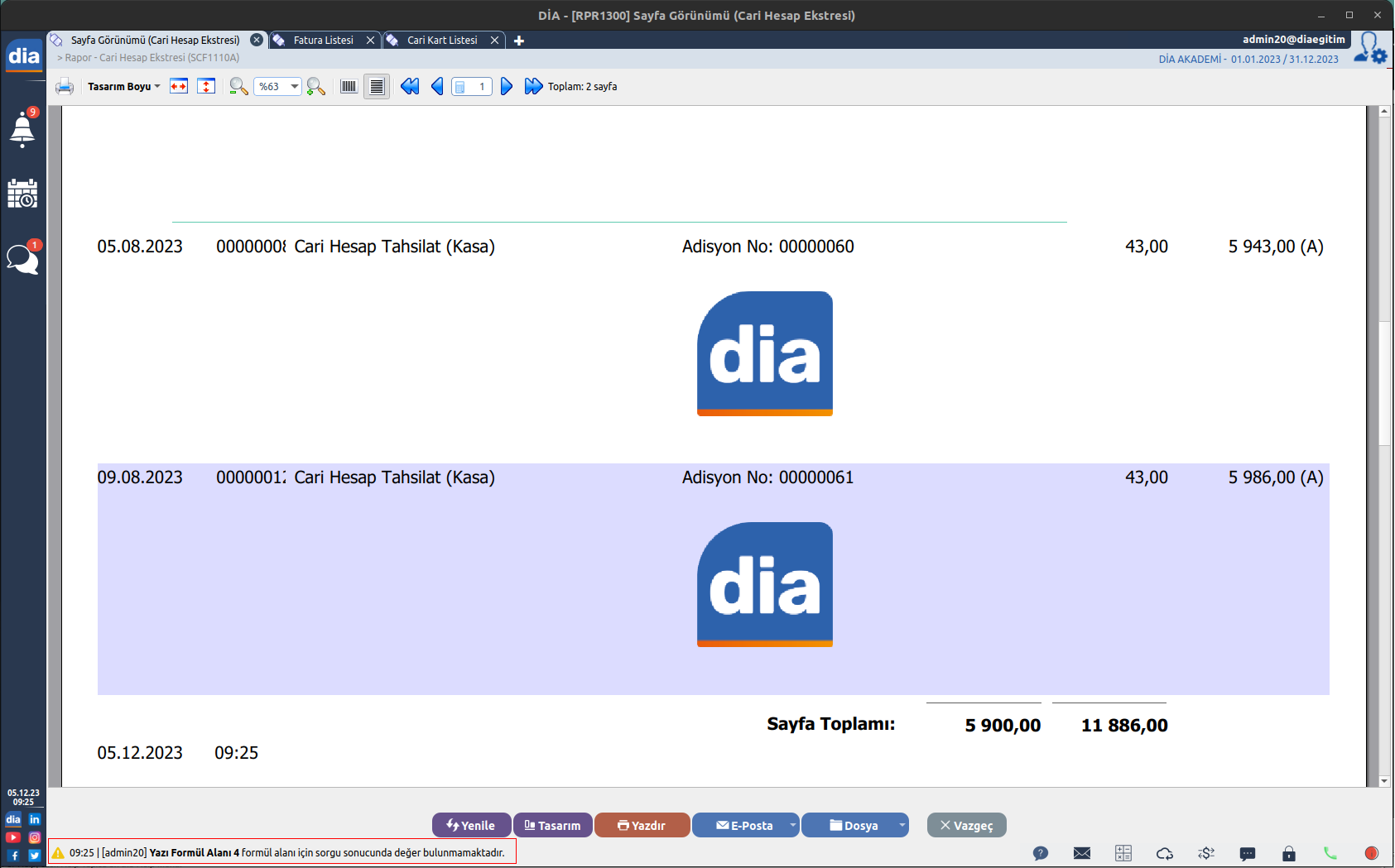The width and height of the screenshot is (1395, 868).
Task: Switch to the Fatura Listesi tab
Action: tap(323, 41)
